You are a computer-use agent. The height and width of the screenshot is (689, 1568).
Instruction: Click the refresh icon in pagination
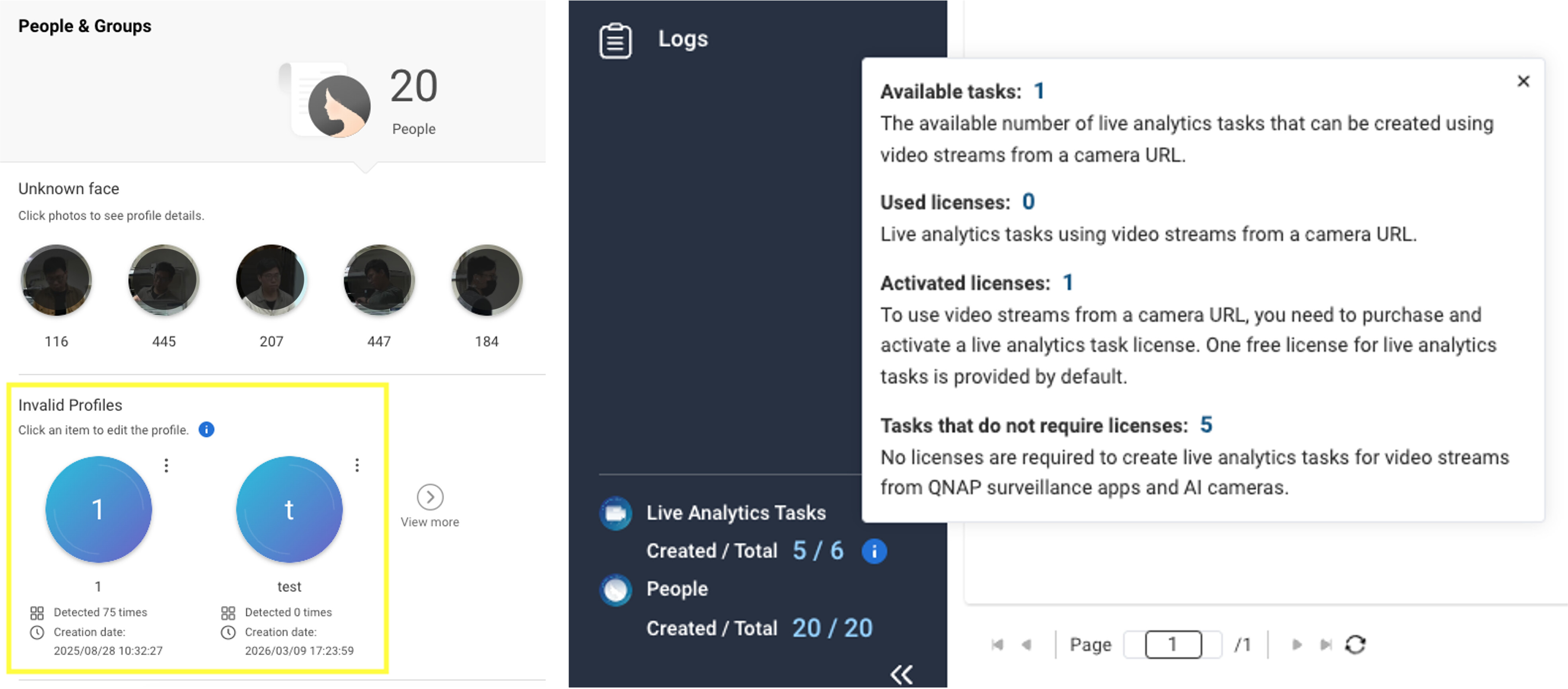(x=1355, y=644)
